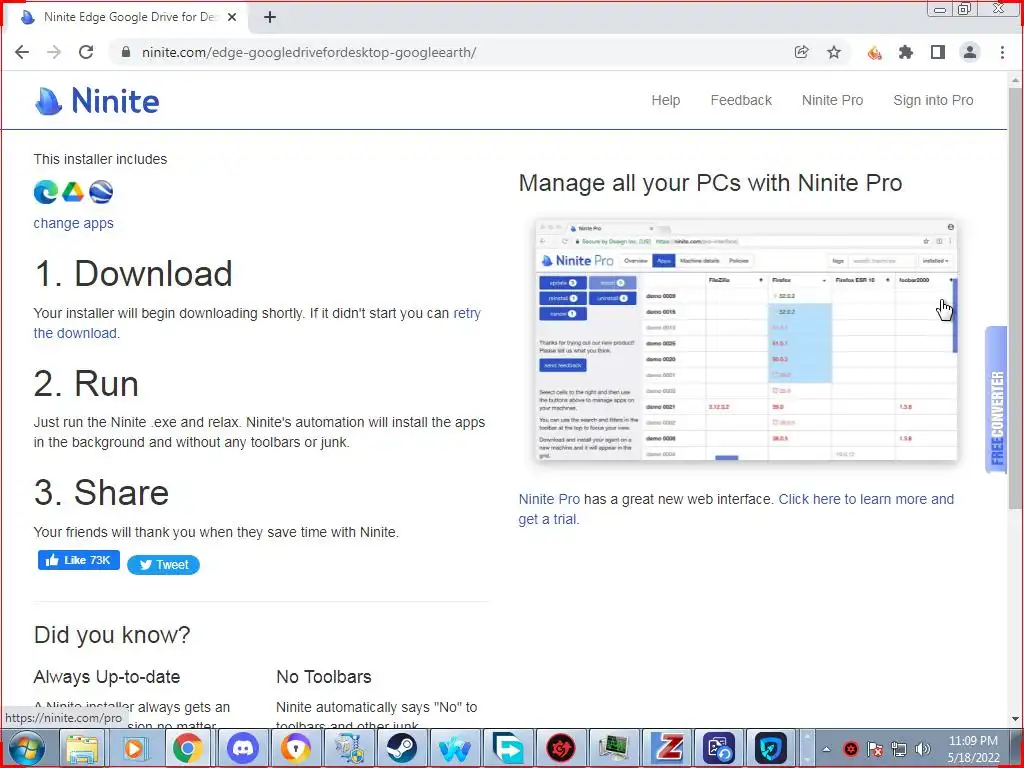1024x768 pixels.
Task: Click the Tweet button
Action: pos(163,565)
